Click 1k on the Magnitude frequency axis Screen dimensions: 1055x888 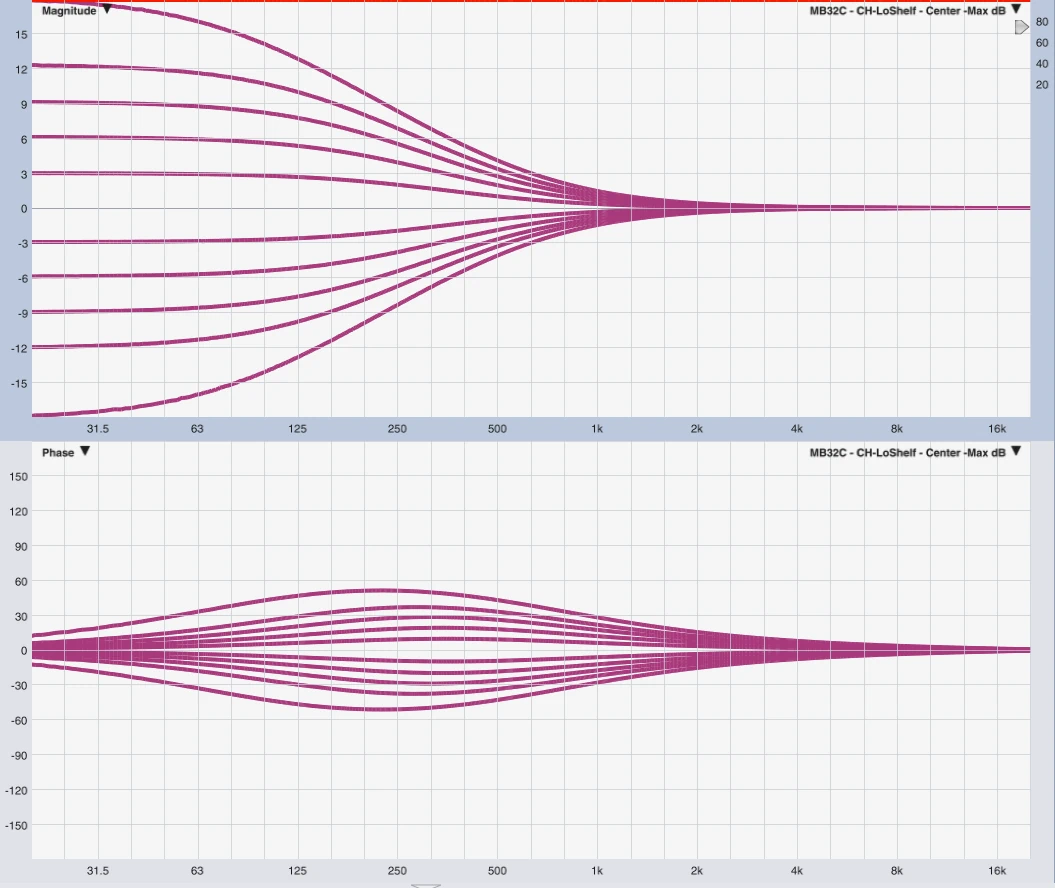(x=597, y=429)
